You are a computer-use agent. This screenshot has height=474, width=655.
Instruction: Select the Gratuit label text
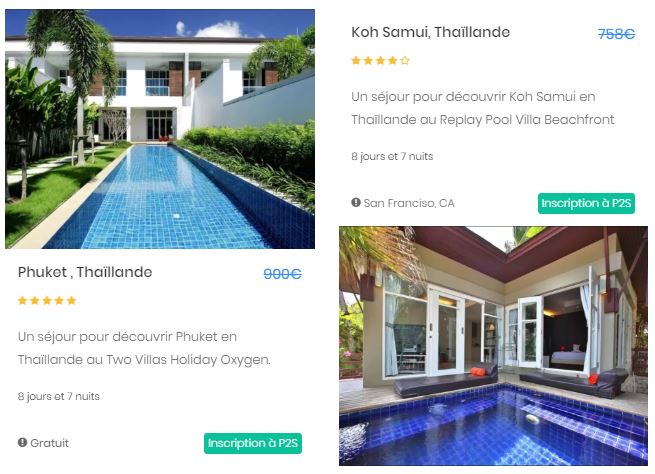coord(49,443)
